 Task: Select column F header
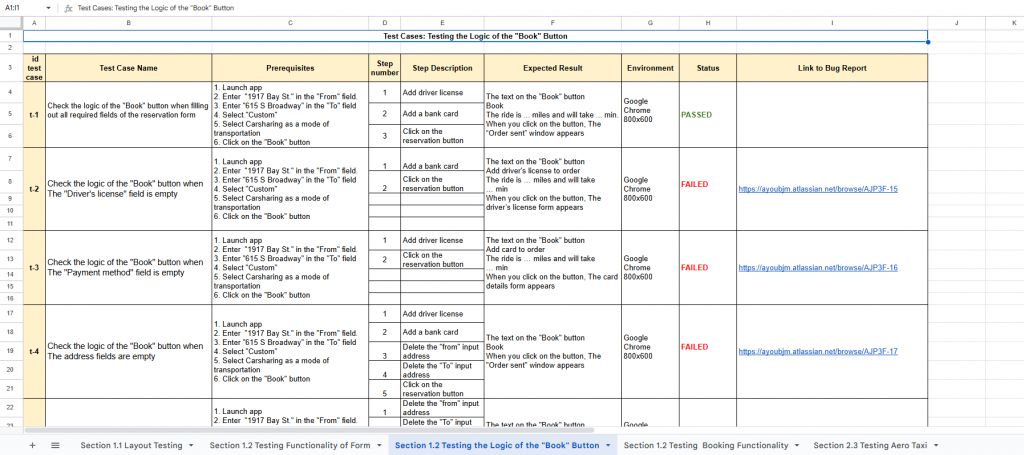[552, 23]
